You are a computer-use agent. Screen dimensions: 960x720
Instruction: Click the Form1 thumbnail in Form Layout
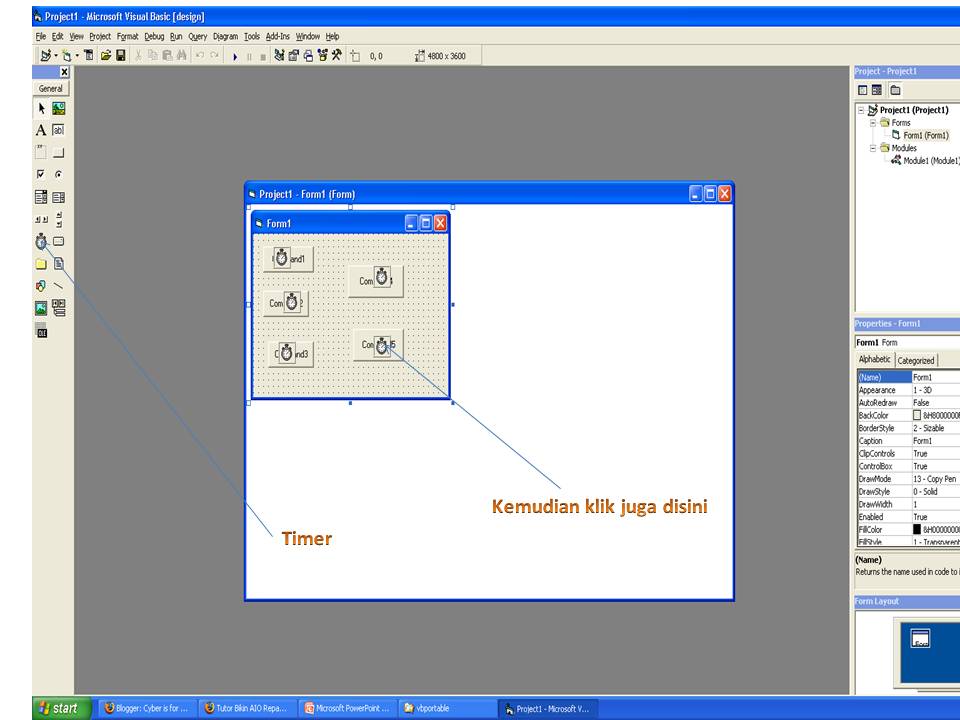920,639
